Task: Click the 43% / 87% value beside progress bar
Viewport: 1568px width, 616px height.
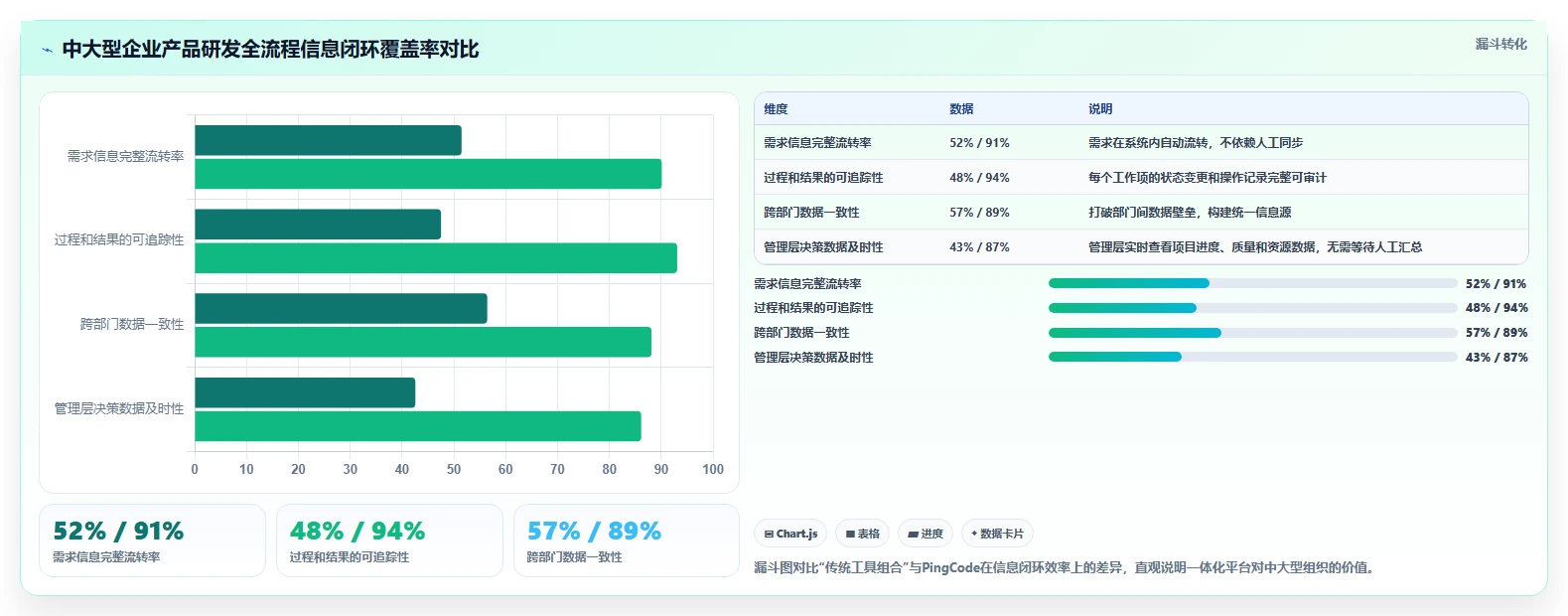Action: [x=1497, y=358]
